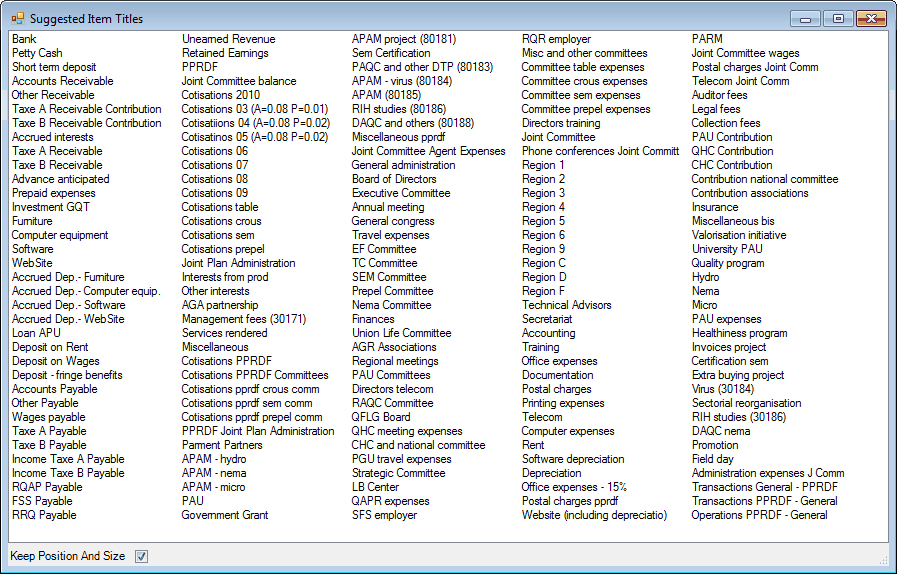The image size is (897, 574).
Task: Select 'Valorisation initiative' title
Action: [739, 235]
